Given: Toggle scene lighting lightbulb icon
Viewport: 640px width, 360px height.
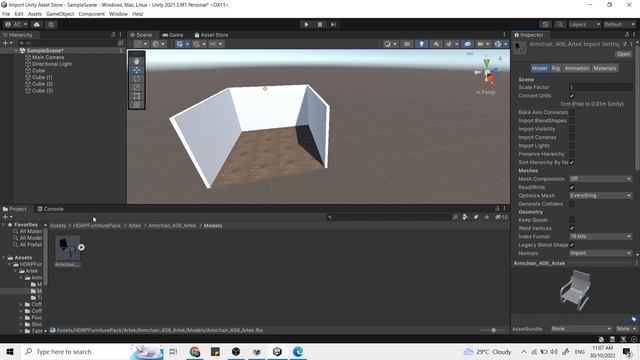Looking at the screenshot, I should point(421,44).
